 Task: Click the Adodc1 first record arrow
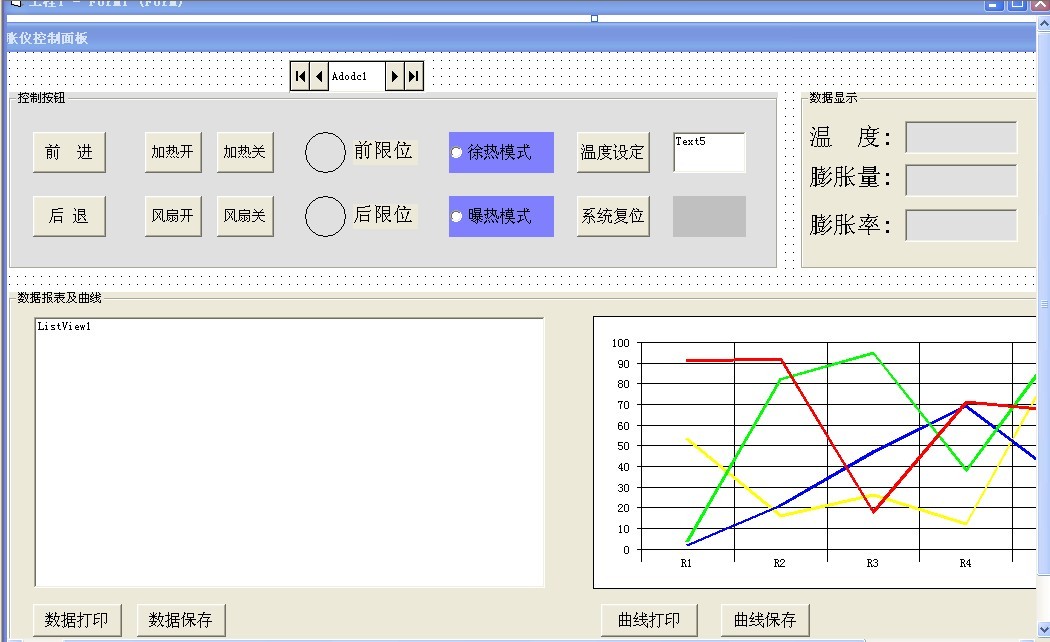[300, 76]
